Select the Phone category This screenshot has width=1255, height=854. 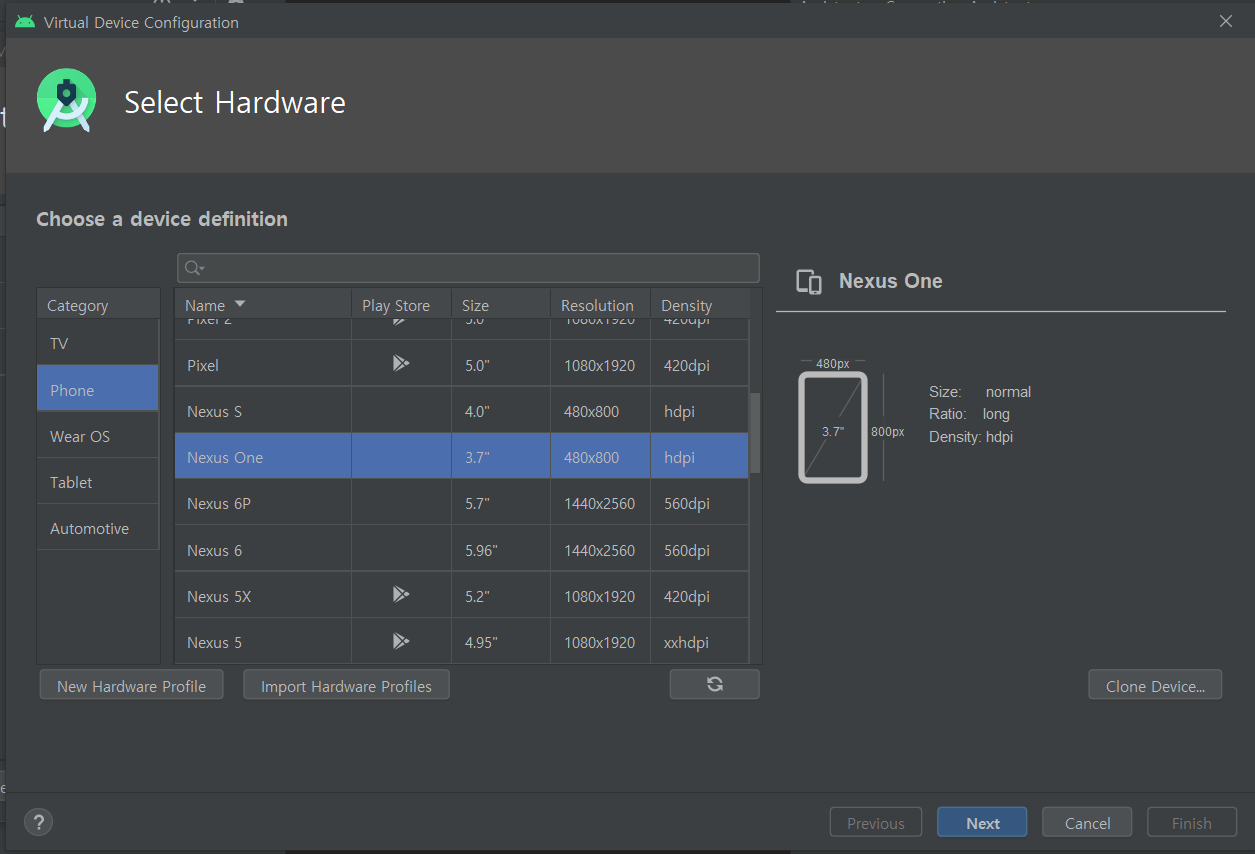click(x=98, y=389)
